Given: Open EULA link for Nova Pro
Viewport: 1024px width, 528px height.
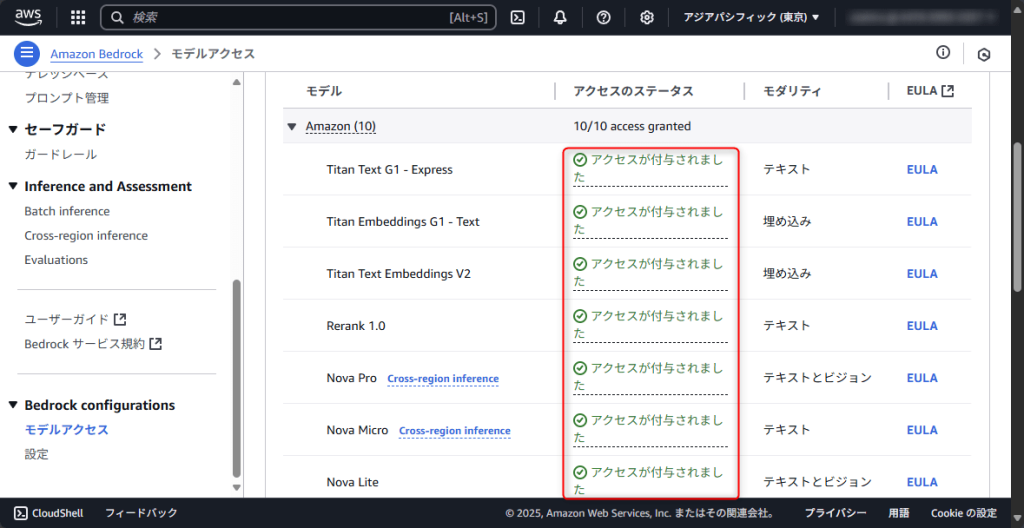Looking at the screenshot, I should [922, 378].
